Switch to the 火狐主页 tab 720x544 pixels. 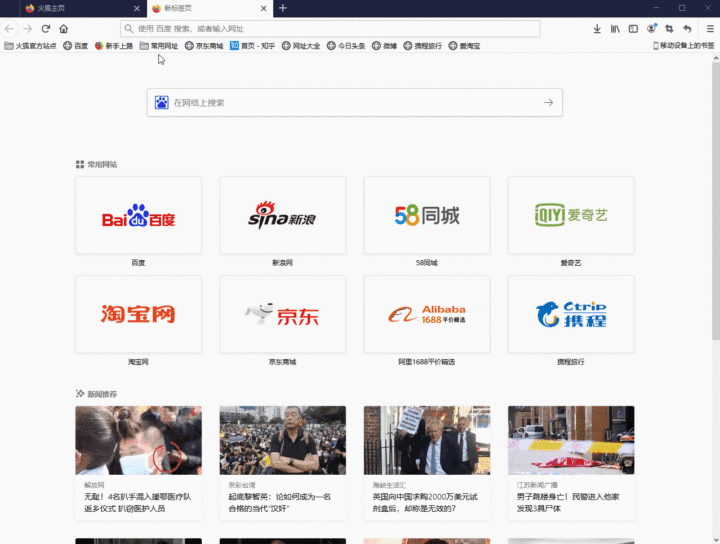83,8
